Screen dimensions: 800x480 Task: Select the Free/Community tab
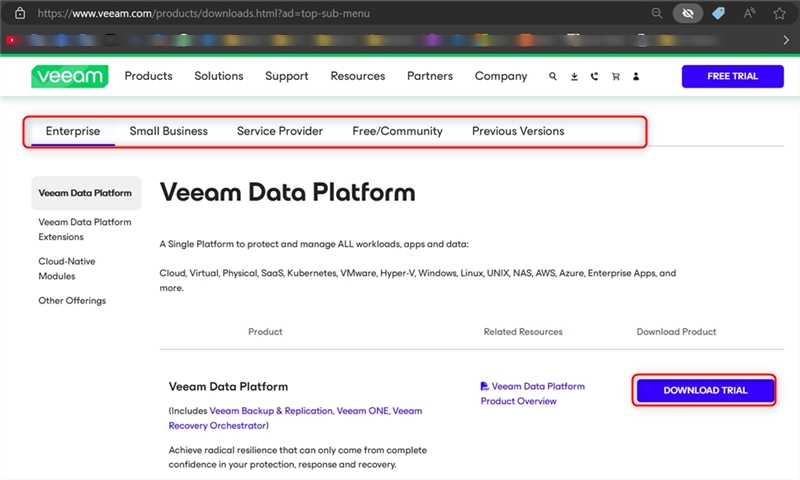click(x=397, y=131)
